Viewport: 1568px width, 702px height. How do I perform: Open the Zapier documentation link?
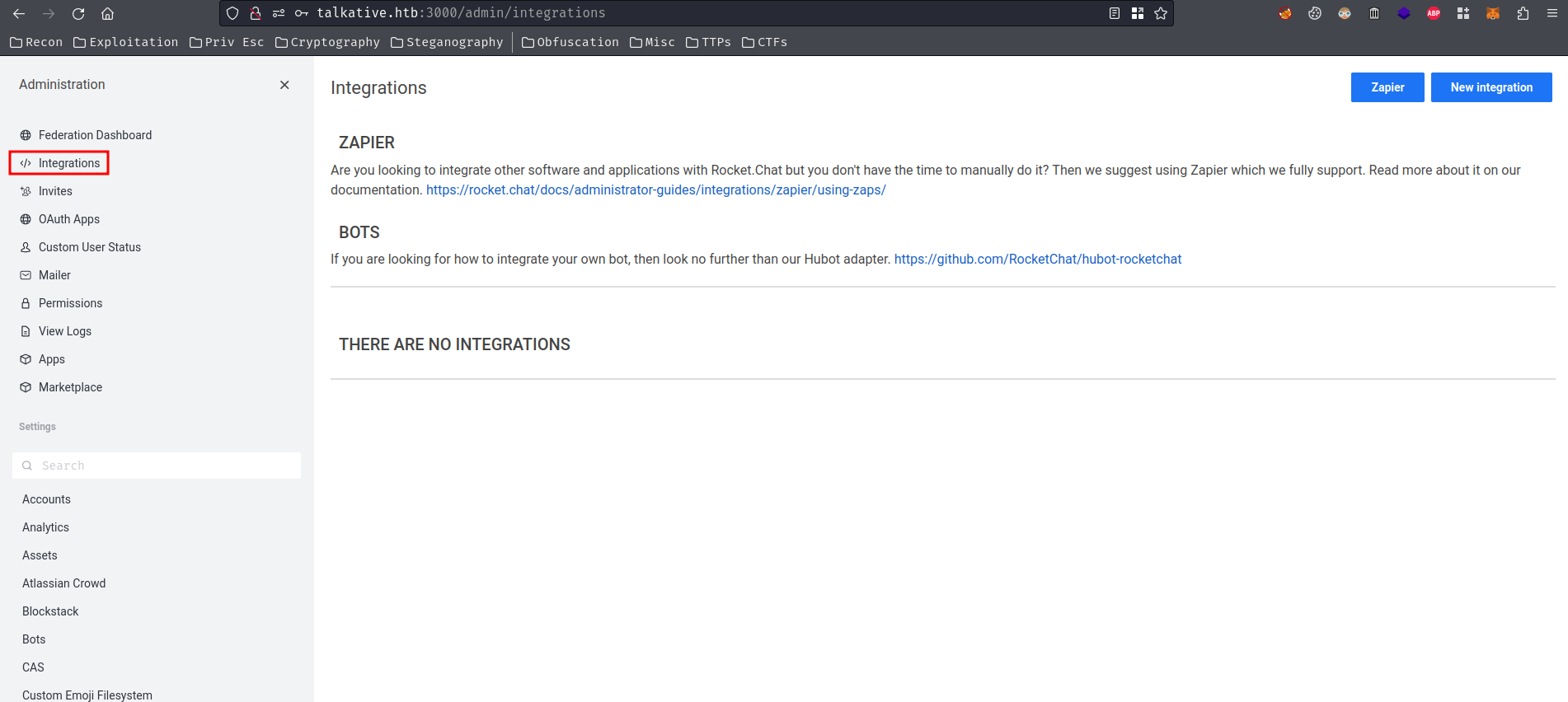[x=656, y=190]
